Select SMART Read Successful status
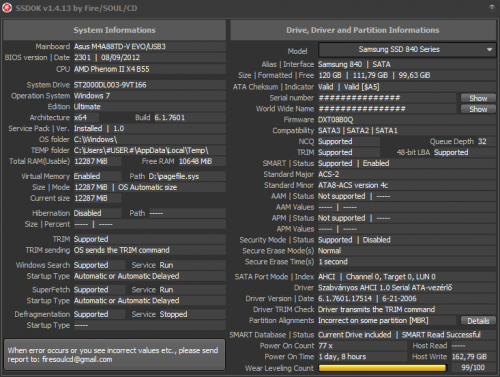500x377 pixels. coord(441,335)
